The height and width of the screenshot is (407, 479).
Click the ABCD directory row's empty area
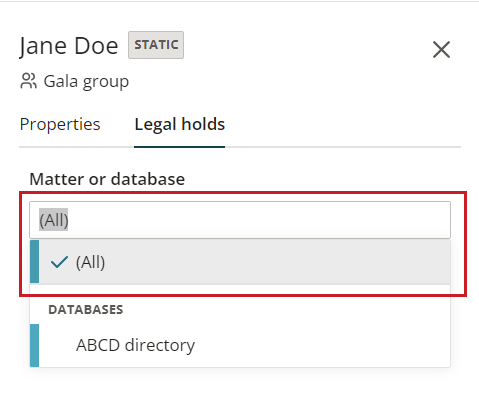(320, 345)
